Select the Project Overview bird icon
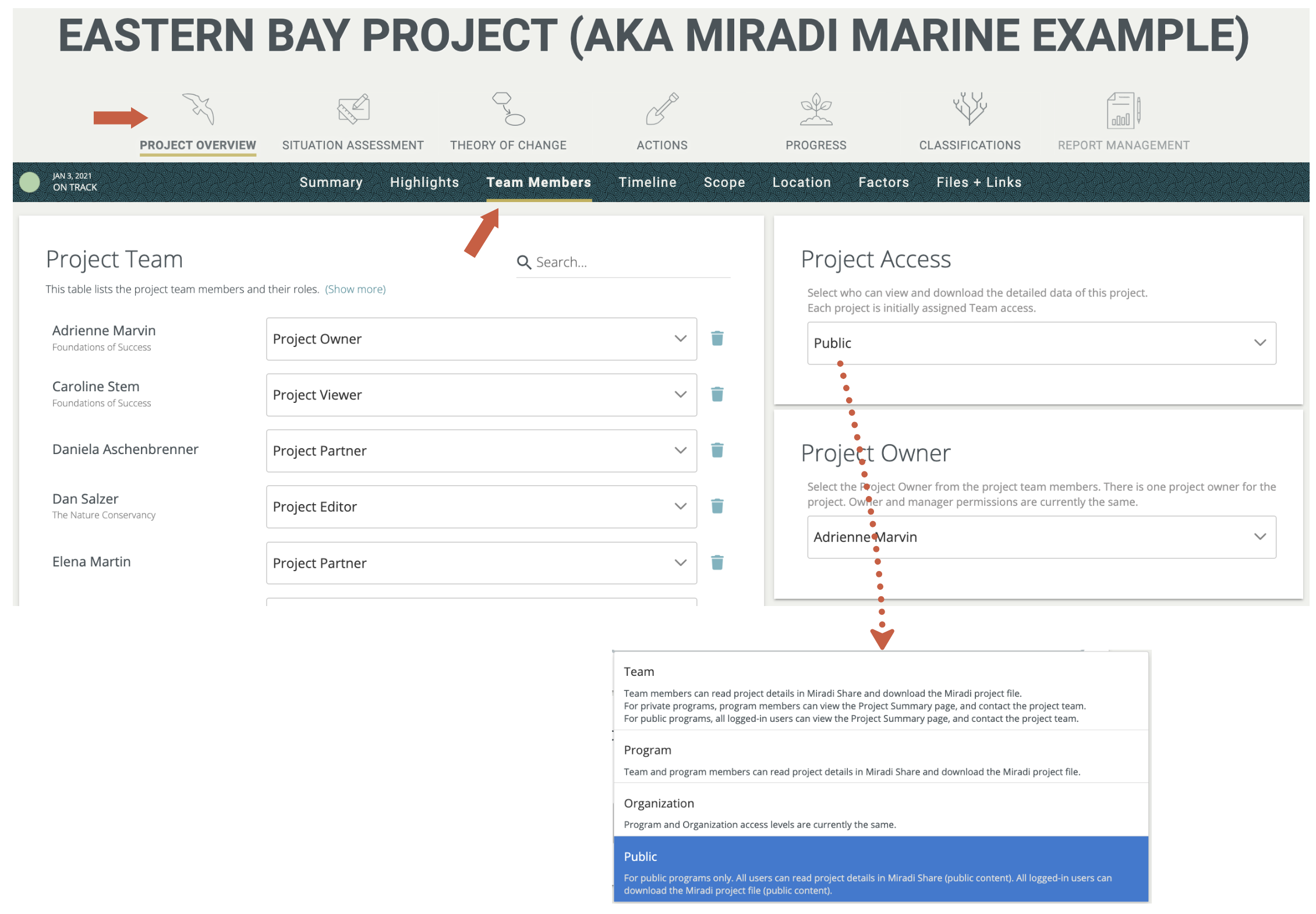 tap(199, 108)
